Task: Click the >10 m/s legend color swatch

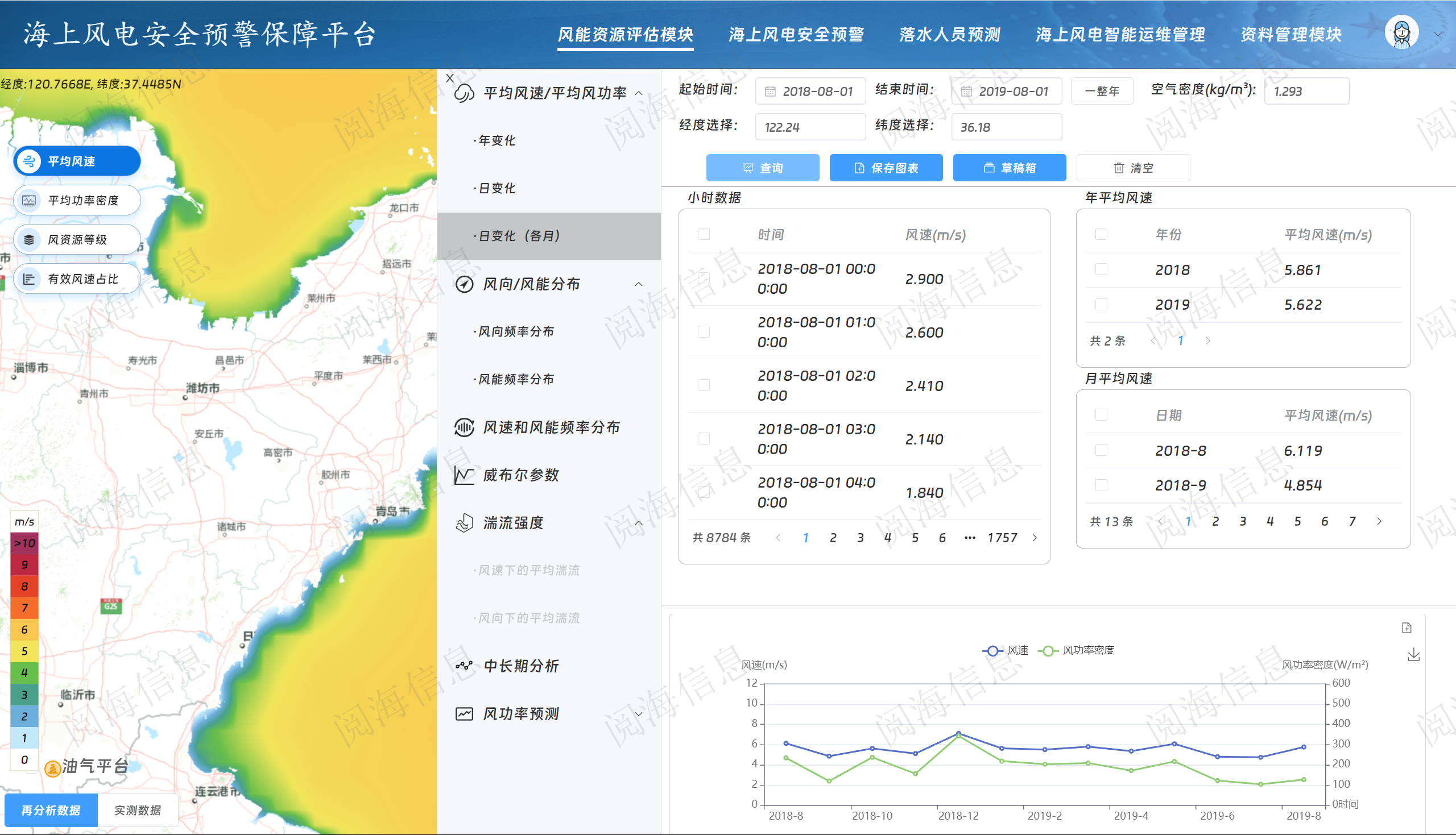Action: [x=24, y=543]
